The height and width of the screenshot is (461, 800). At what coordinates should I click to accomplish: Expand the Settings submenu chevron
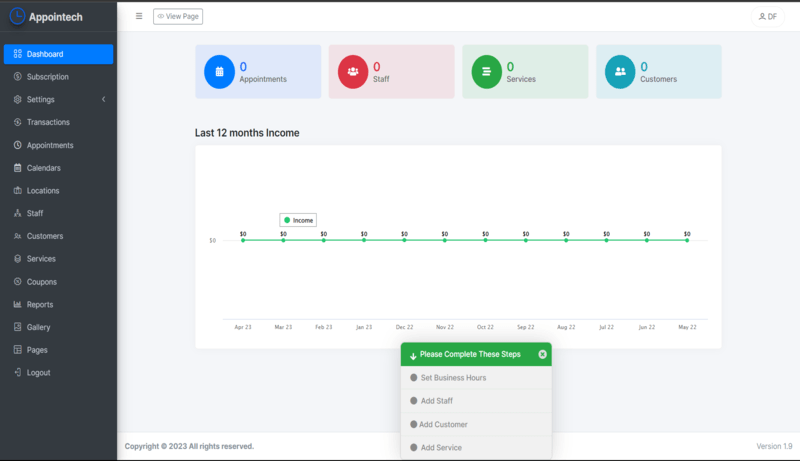coord(104,99)
